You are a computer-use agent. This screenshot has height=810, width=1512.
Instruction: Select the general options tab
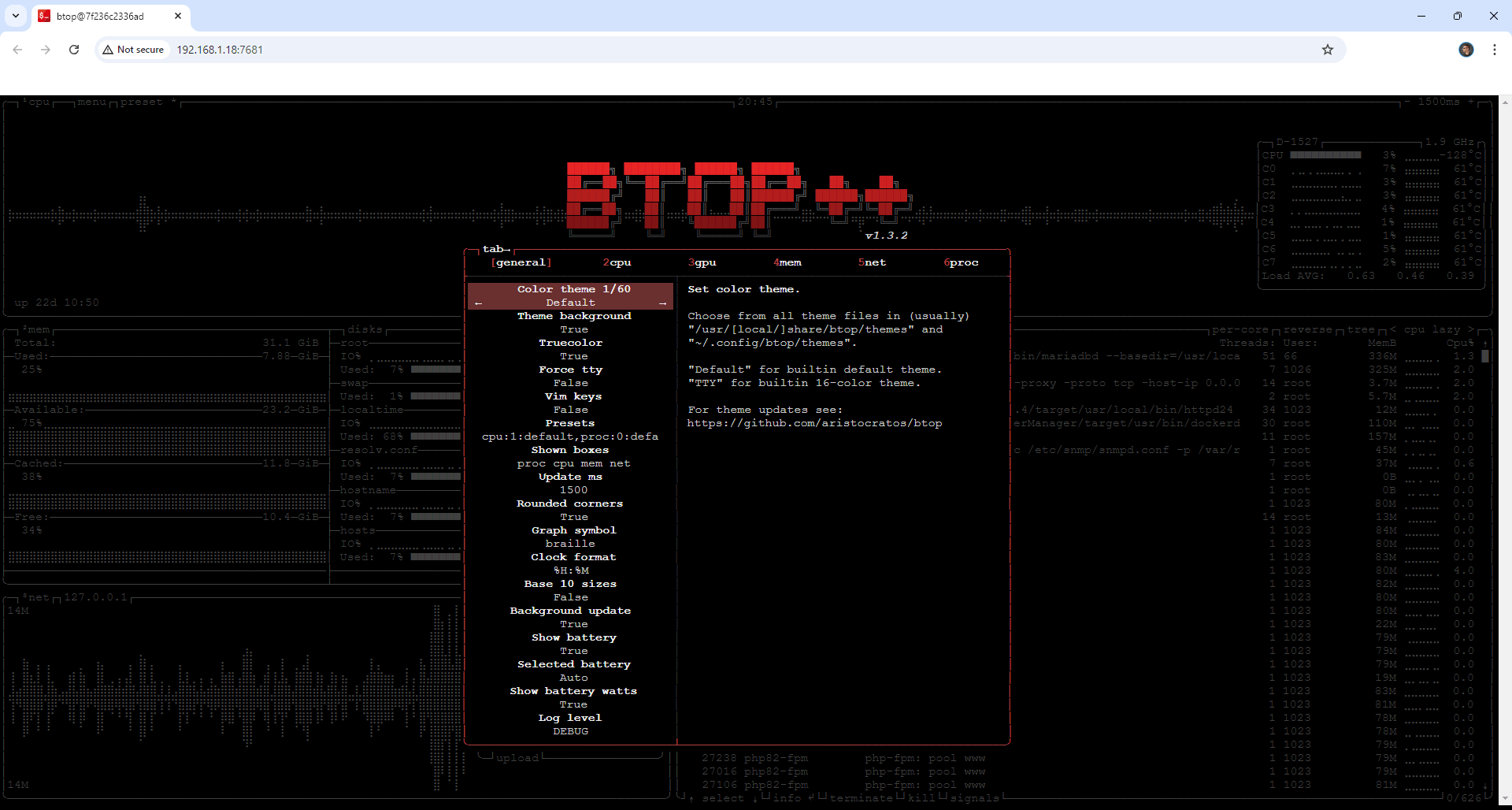[521, 262]
